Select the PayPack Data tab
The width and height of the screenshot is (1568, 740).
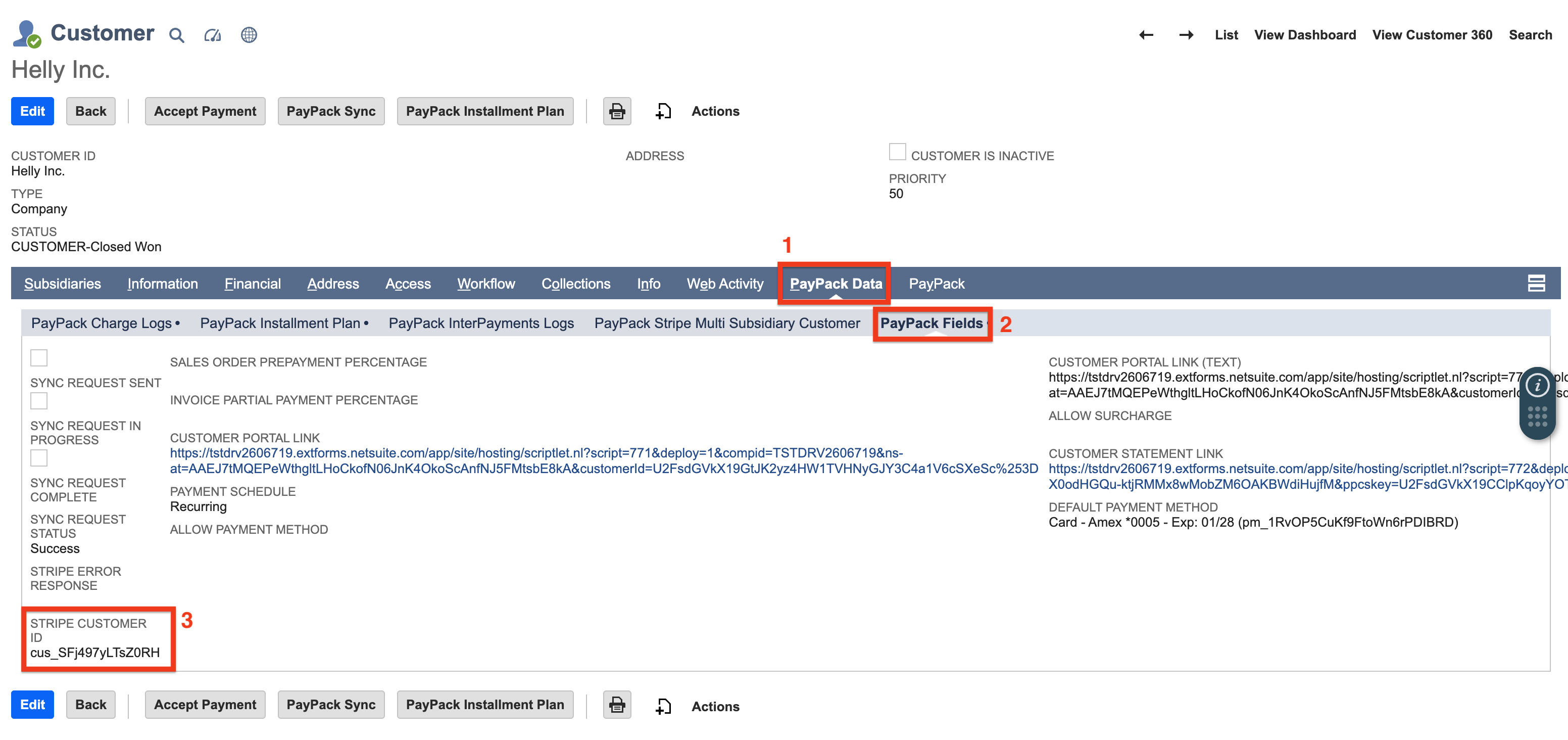[x=836, y=284]
